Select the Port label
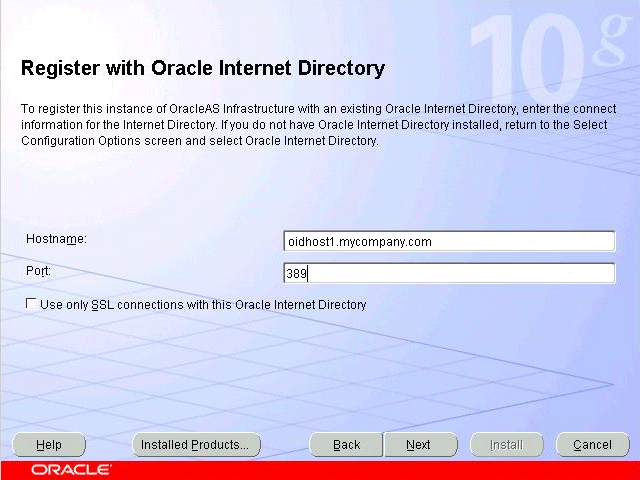This screenshot has height=480, width=640. point(38,271)
